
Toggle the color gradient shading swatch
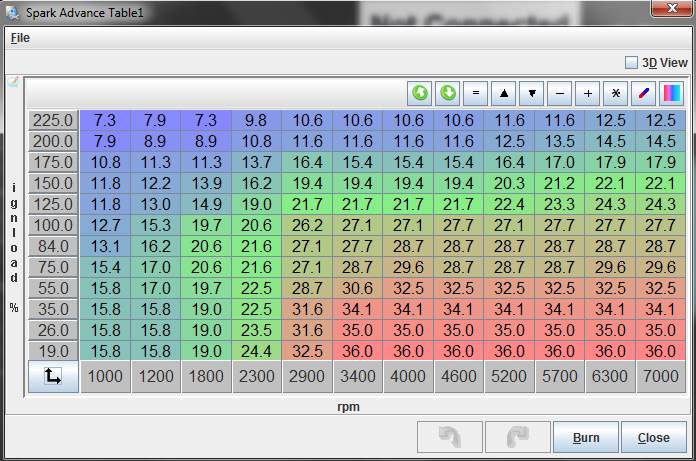[x=672, y=93]
